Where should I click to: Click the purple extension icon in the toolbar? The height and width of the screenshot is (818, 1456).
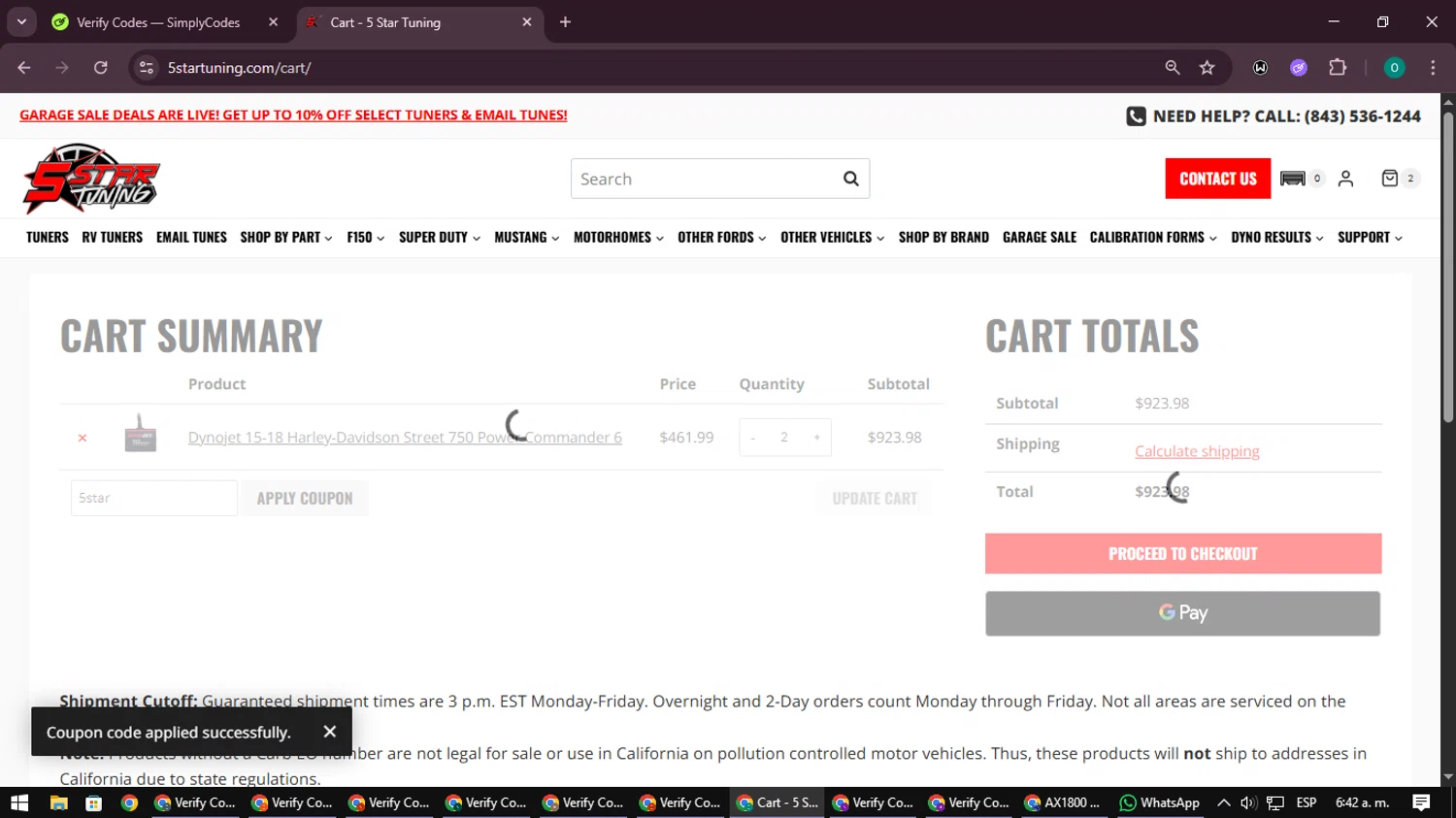1299,68
